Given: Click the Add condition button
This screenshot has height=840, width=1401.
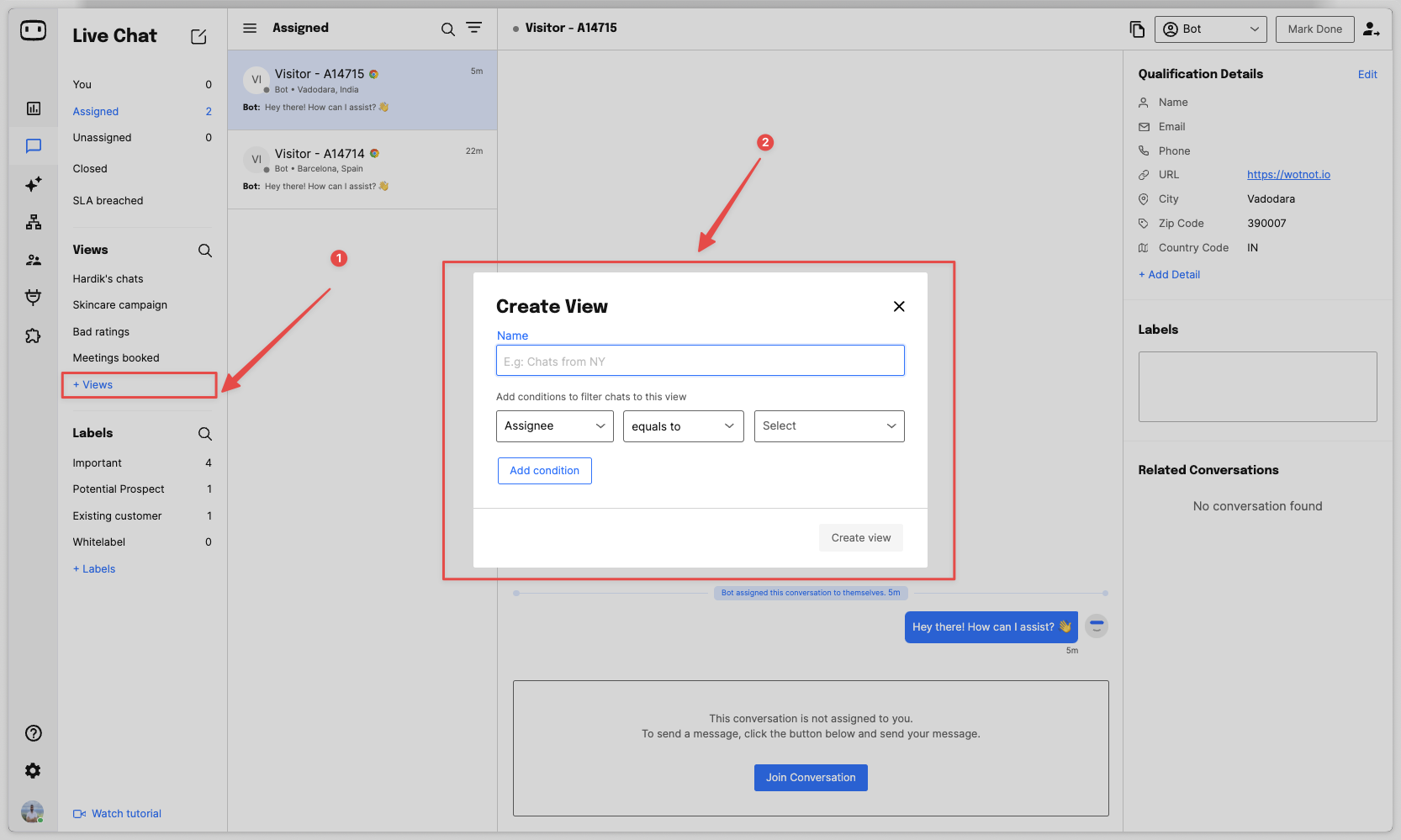Looking at the screenshot, I should point(544,471).
